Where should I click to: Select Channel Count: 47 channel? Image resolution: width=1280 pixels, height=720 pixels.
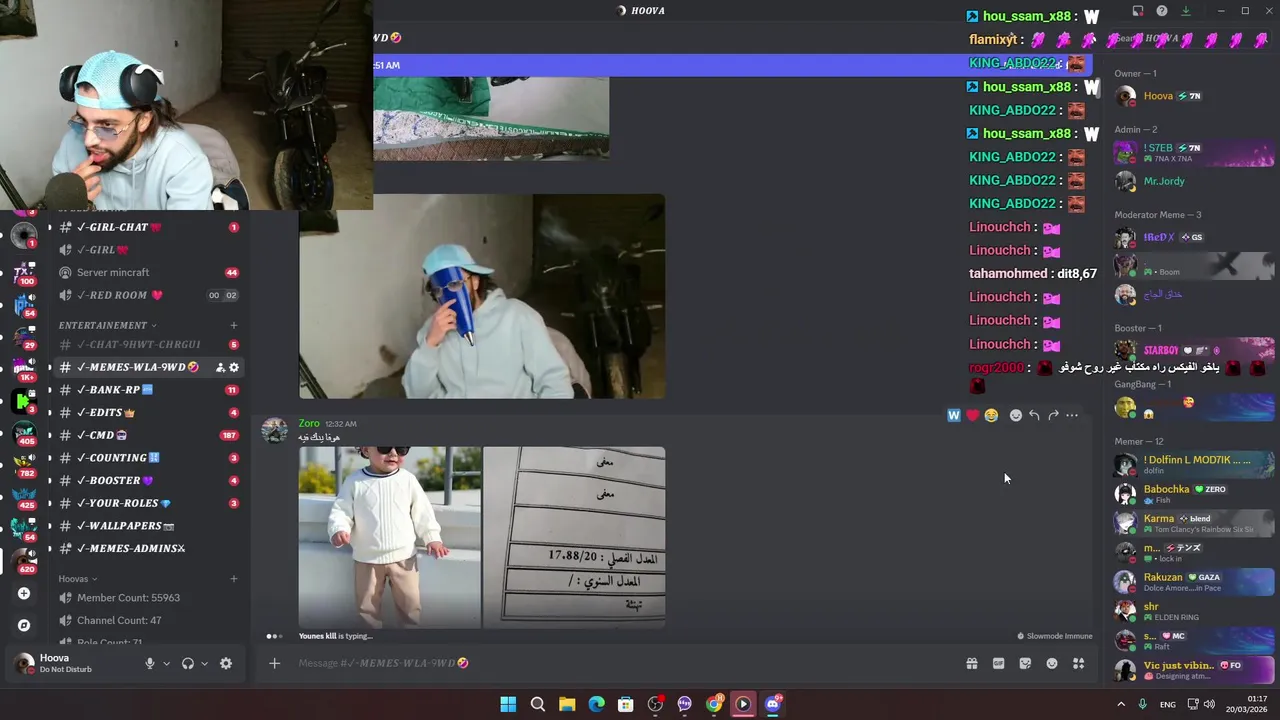[x=148, y=620]
